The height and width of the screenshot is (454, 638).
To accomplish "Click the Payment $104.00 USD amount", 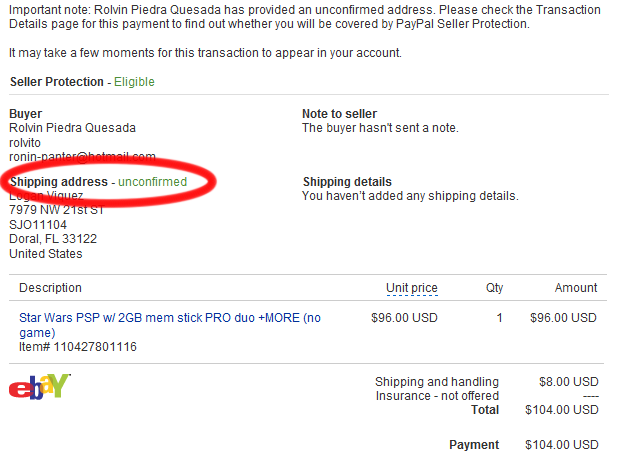I will pyautogui.click(x=562, y=445).
